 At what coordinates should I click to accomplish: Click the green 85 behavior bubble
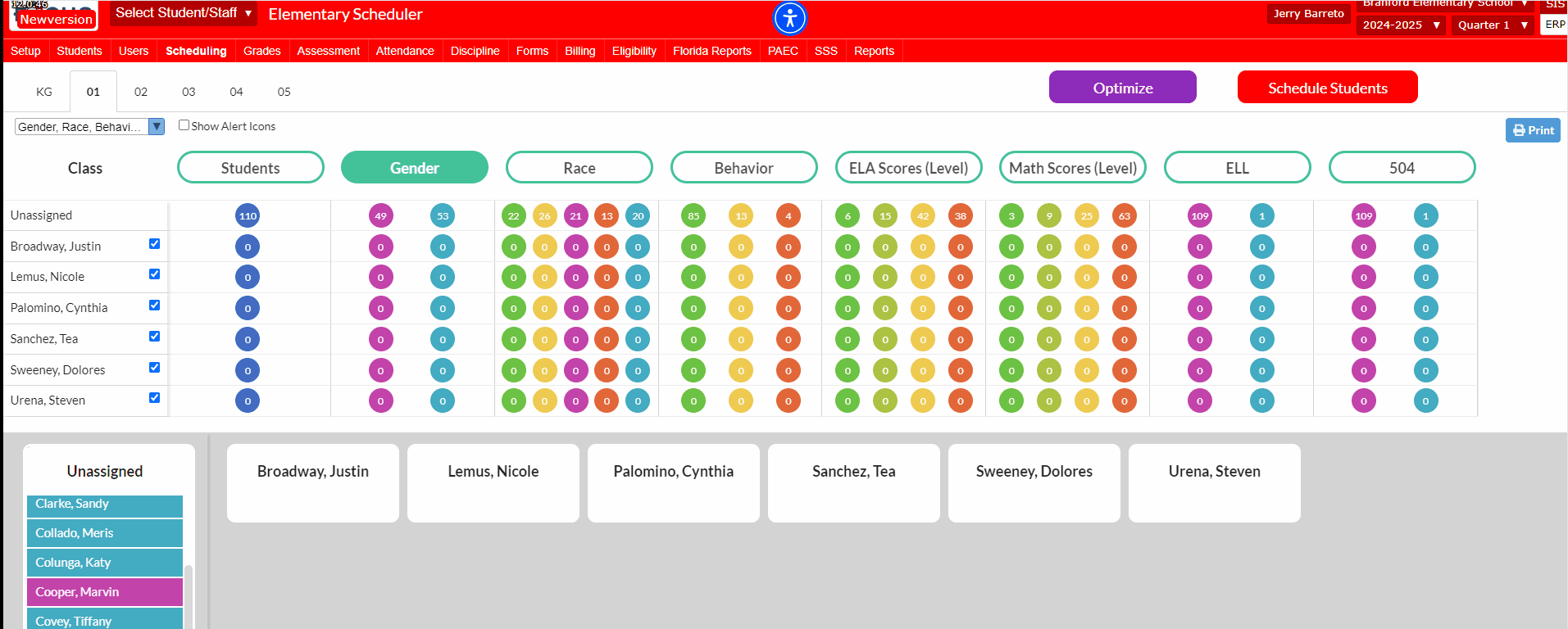pos(693,216)
